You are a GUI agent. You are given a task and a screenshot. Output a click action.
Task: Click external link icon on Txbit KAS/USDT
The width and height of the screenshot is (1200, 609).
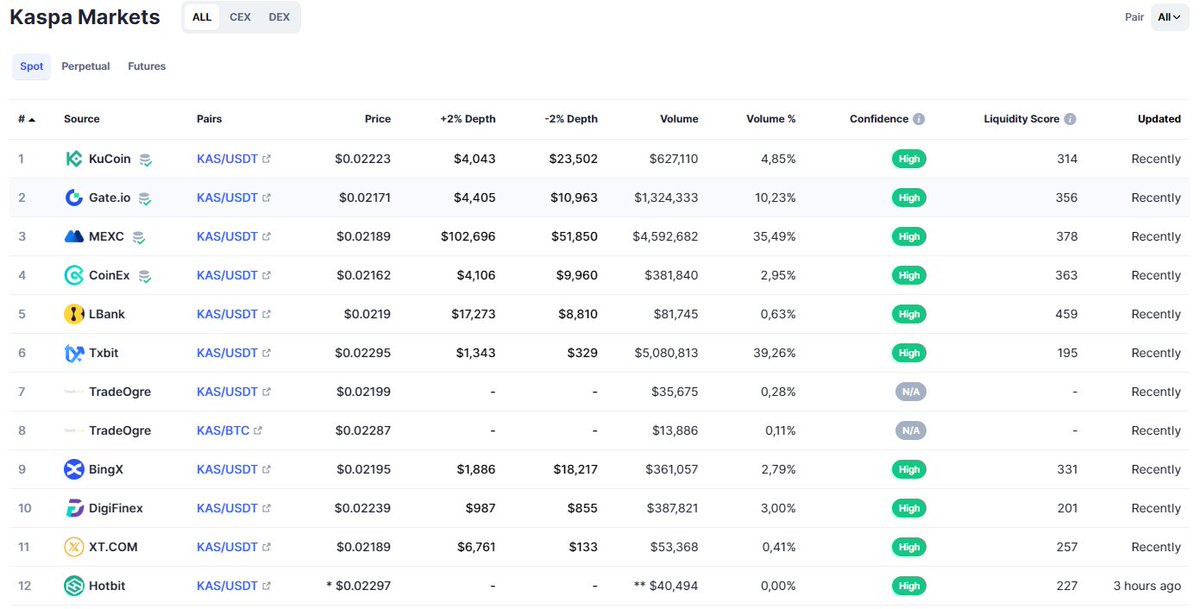(266, 353)
